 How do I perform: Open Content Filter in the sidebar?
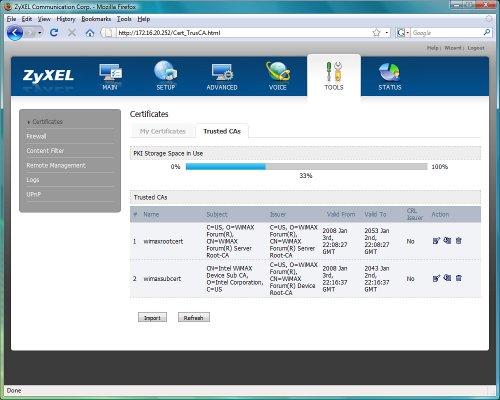coord(45,151)
